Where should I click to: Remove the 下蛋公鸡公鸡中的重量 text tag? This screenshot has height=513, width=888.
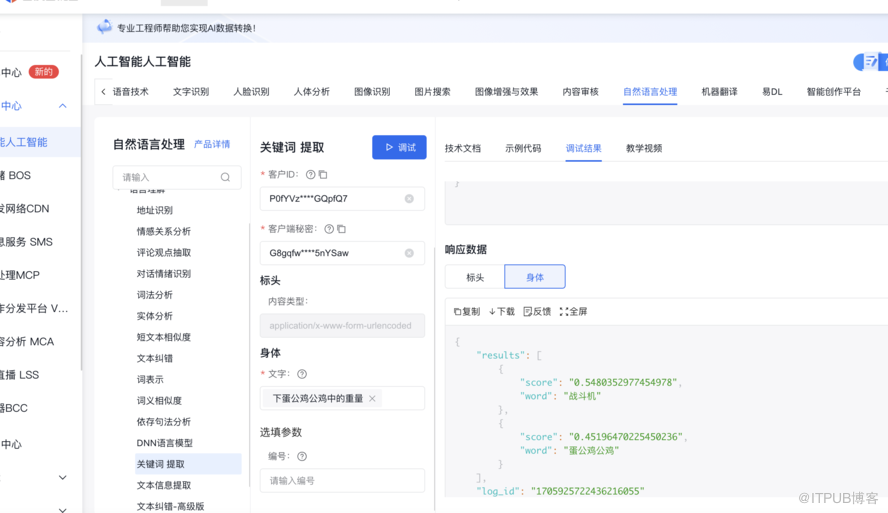372,398
